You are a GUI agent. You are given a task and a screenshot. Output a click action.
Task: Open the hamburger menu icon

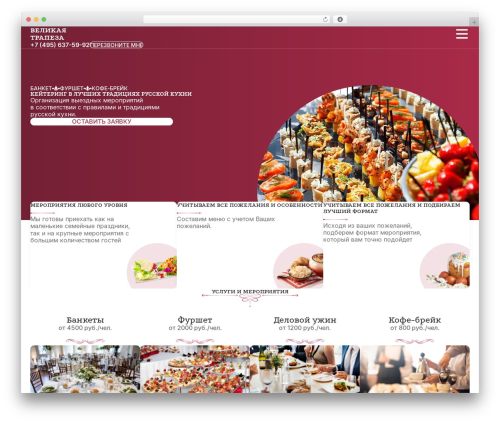(x=462, y=34)
